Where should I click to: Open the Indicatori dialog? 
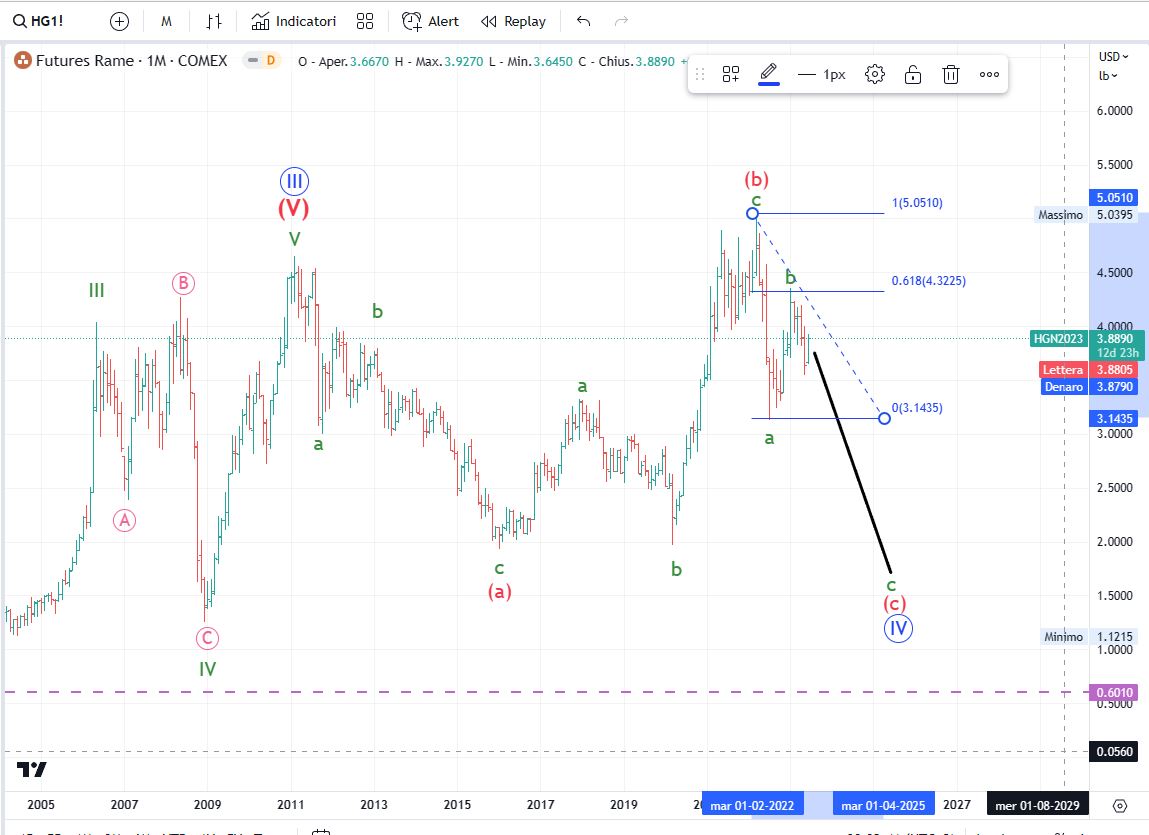point(293,21)
